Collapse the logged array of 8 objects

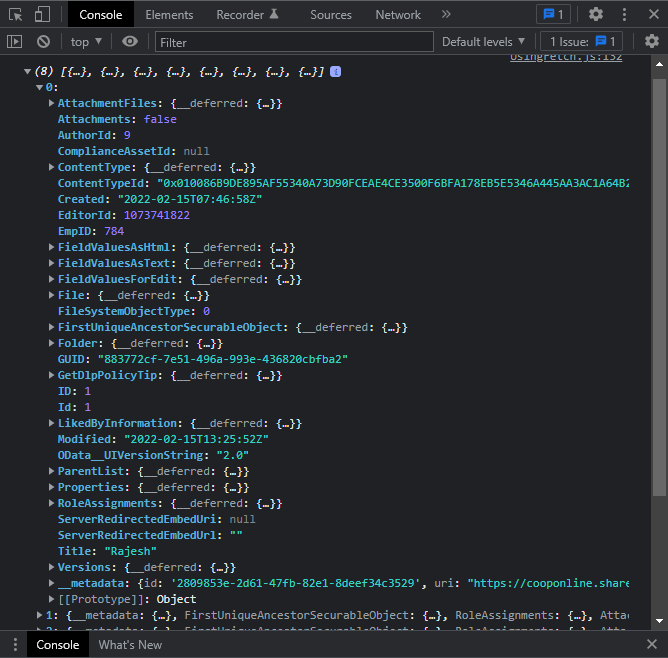coord(27,72)
